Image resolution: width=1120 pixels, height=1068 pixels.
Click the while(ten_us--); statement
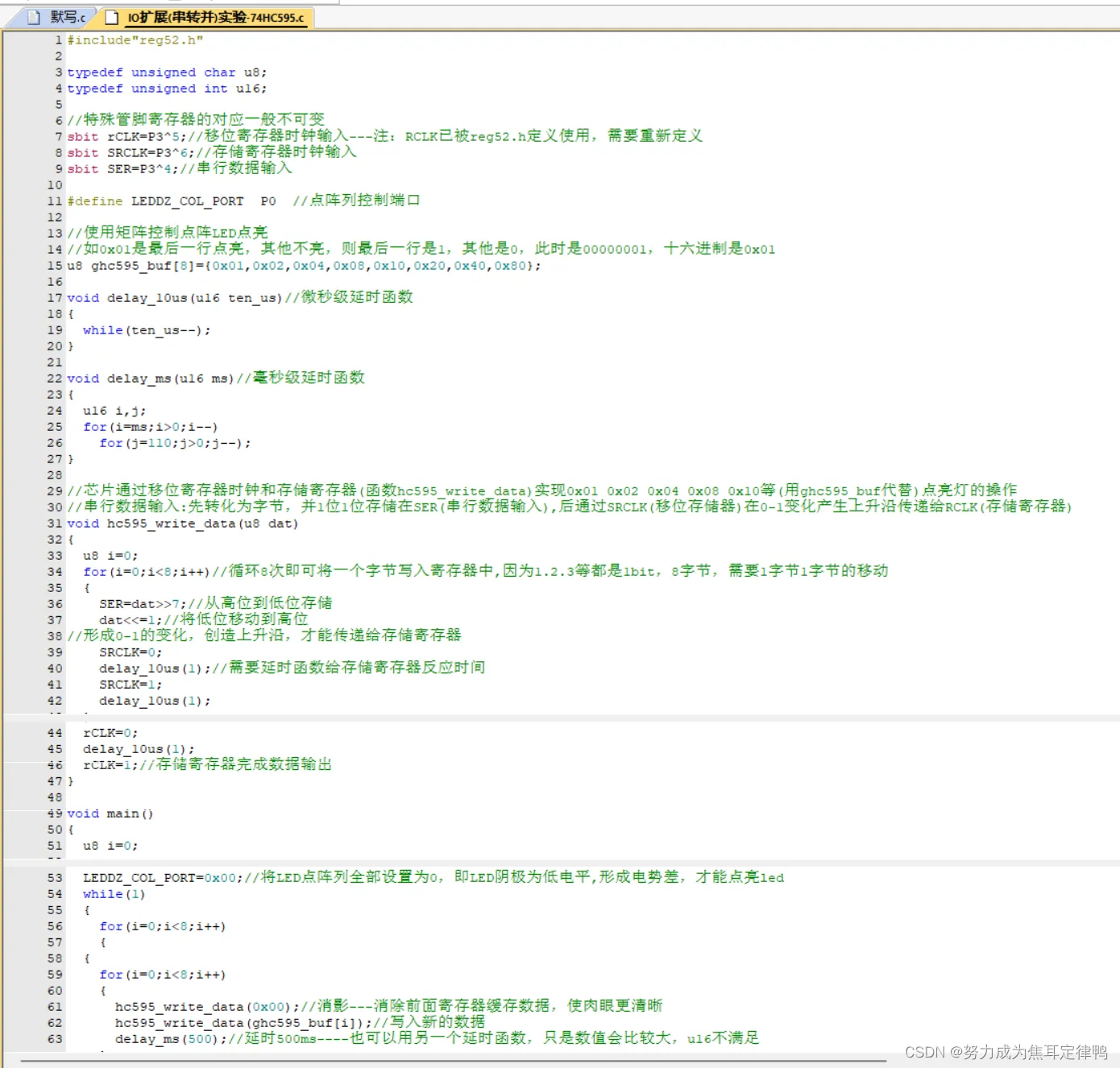pos(147,330)
